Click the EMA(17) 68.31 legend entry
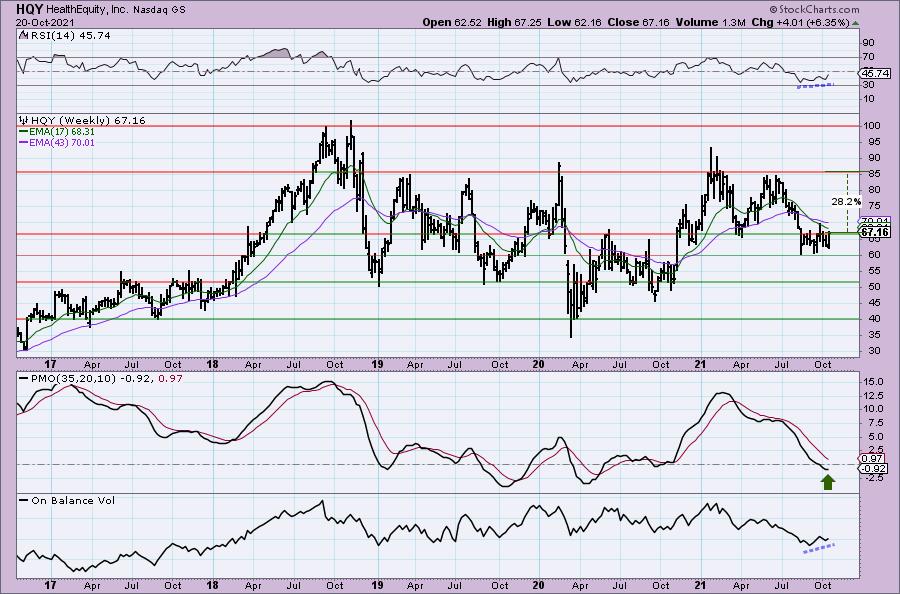 coord(57,132)
